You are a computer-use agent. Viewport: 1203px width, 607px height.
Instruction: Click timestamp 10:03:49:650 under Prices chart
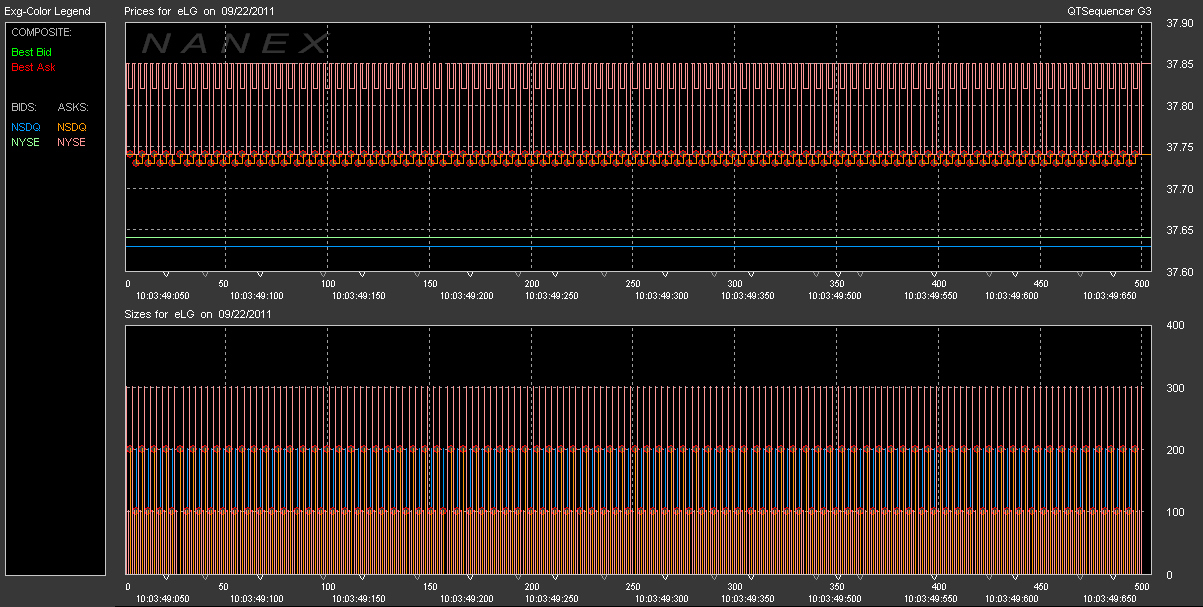1108,296
